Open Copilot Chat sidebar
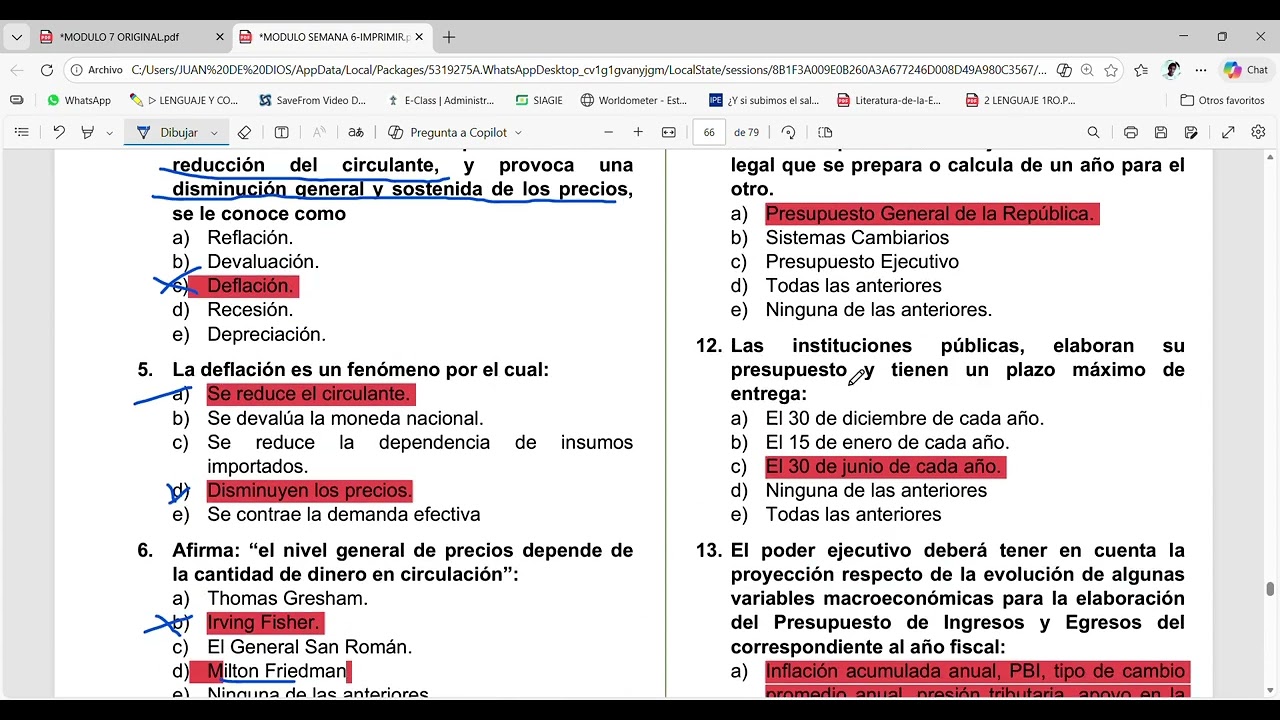This screenshot has width=1280, height=720. tap(1246, 70)
